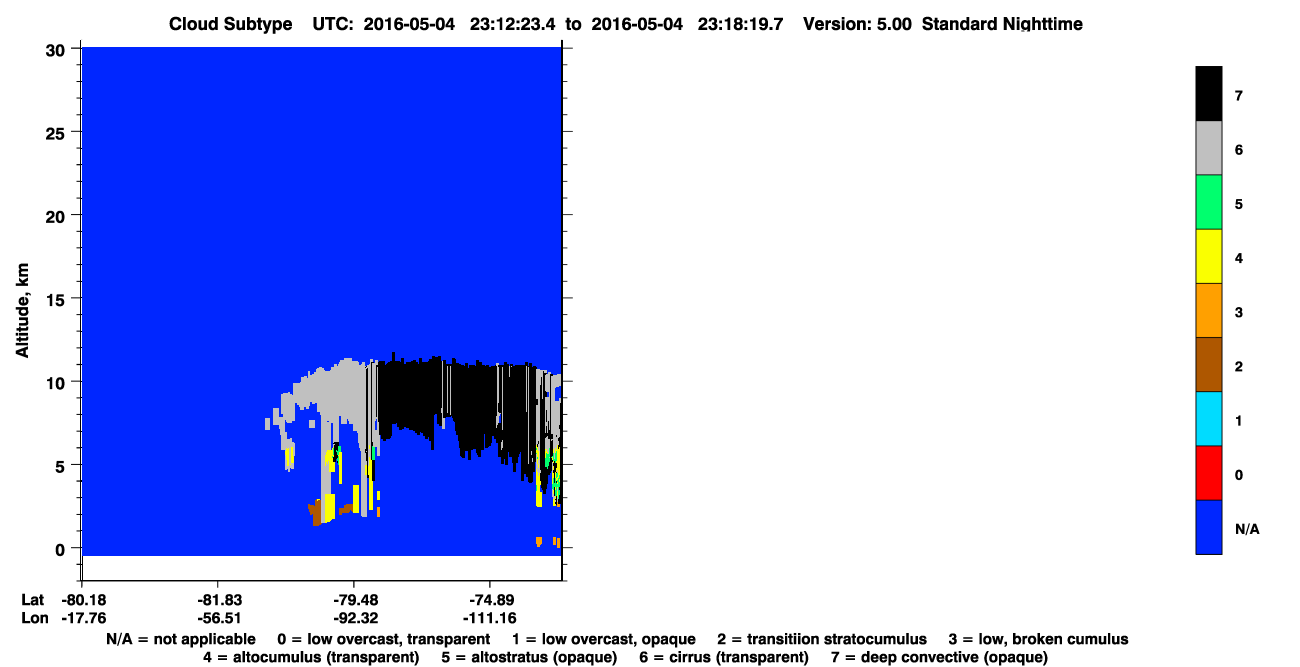1300x667 pixels.
Task: Click the latitude value '-74.89'
Action: pos(491,600)
